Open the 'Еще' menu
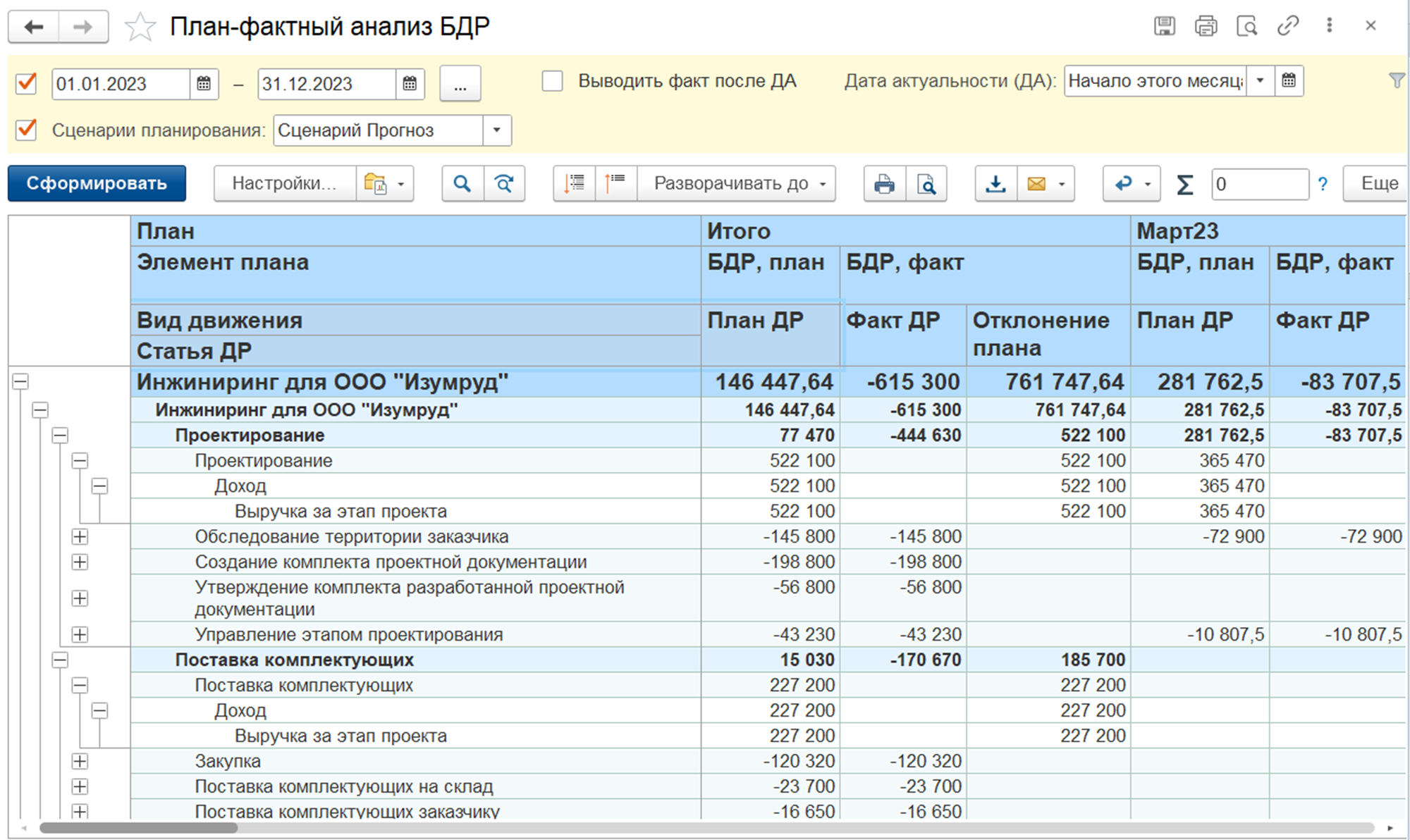The image size is (1410, 840). point(1378,184)
